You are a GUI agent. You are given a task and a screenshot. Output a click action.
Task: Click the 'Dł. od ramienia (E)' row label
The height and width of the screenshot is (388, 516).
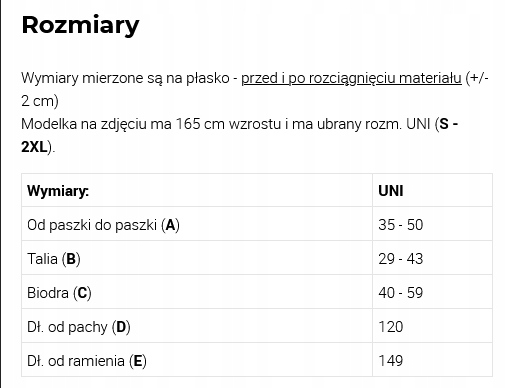point(87,361)
